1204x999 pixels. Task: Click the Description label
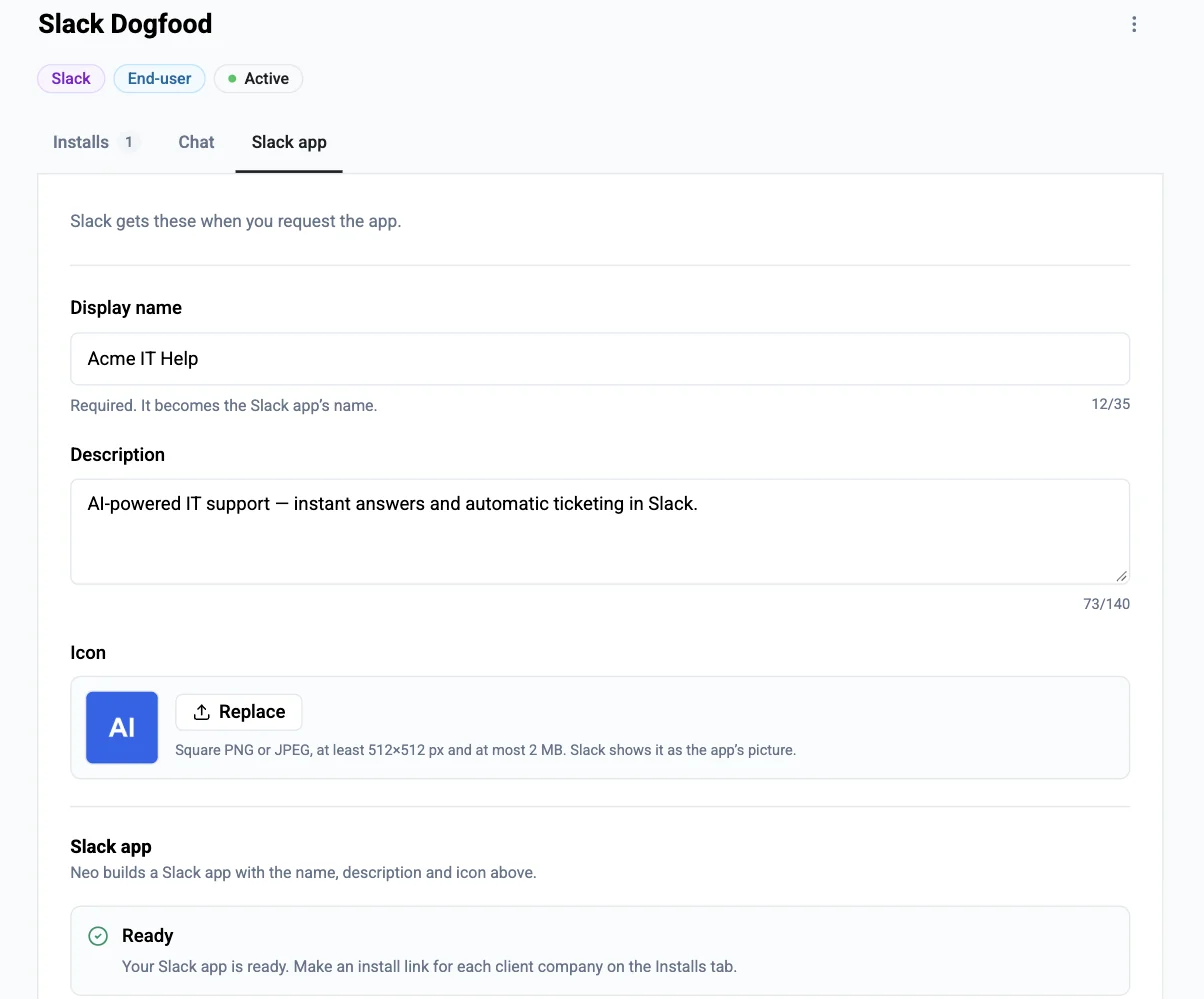pos(118,455)
